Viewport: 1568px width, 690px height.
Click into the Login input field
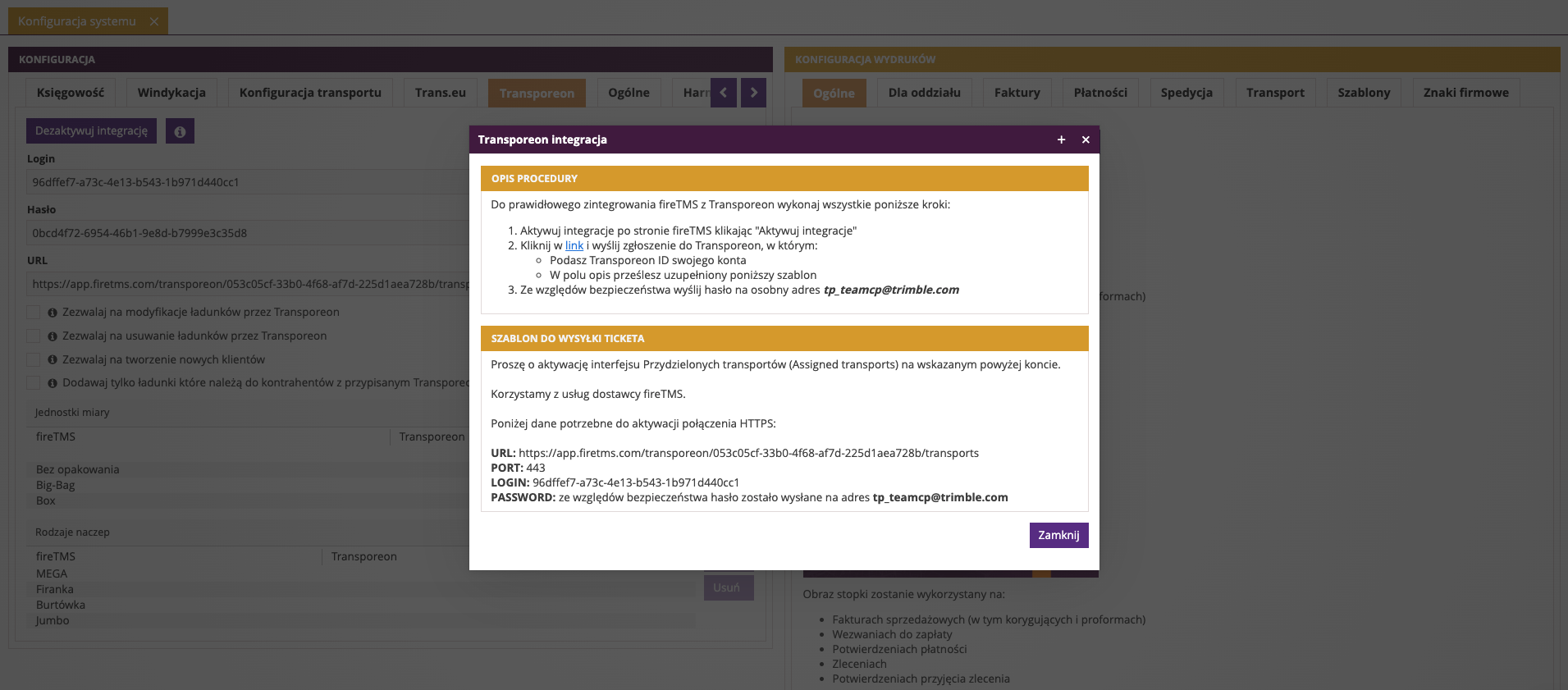tap(248, 182)
